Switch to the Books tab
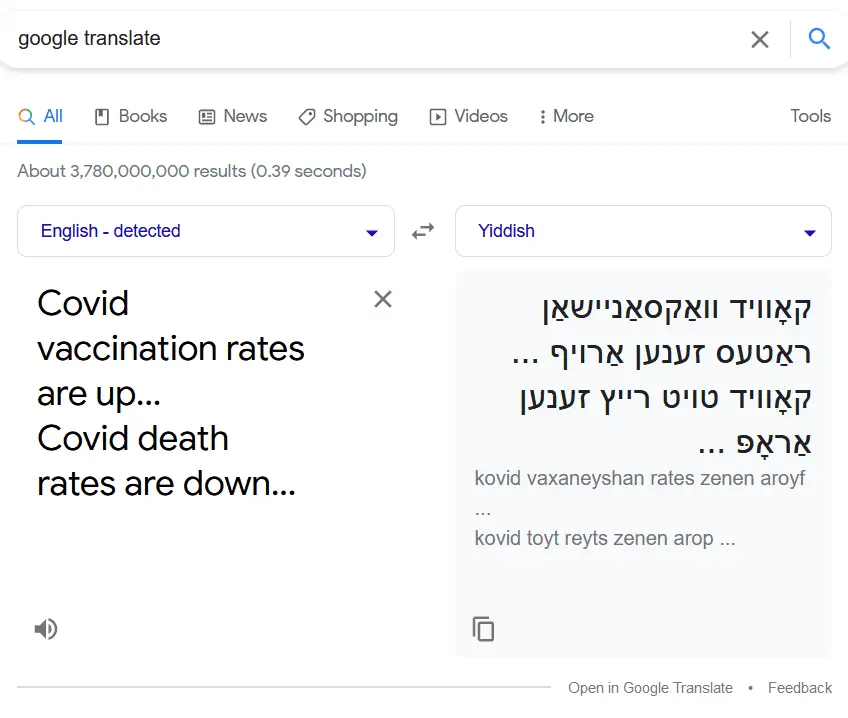 click(x=131, y=117)
